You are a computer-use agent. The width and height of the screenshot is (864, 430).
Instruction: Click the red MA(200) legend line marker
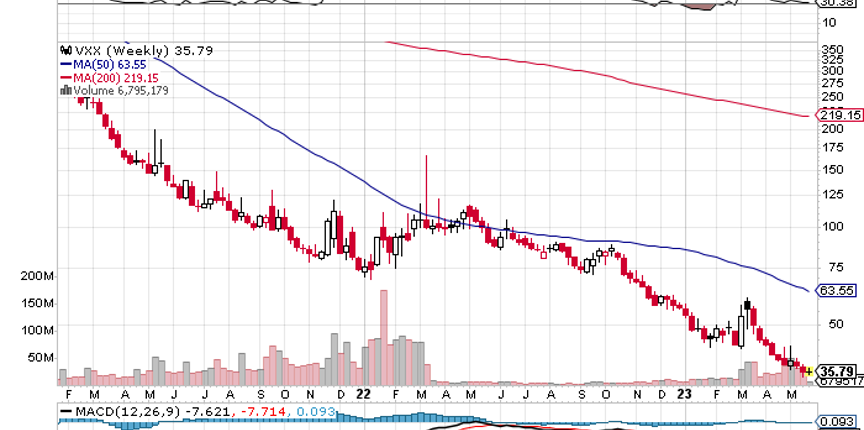click(64, 77)
